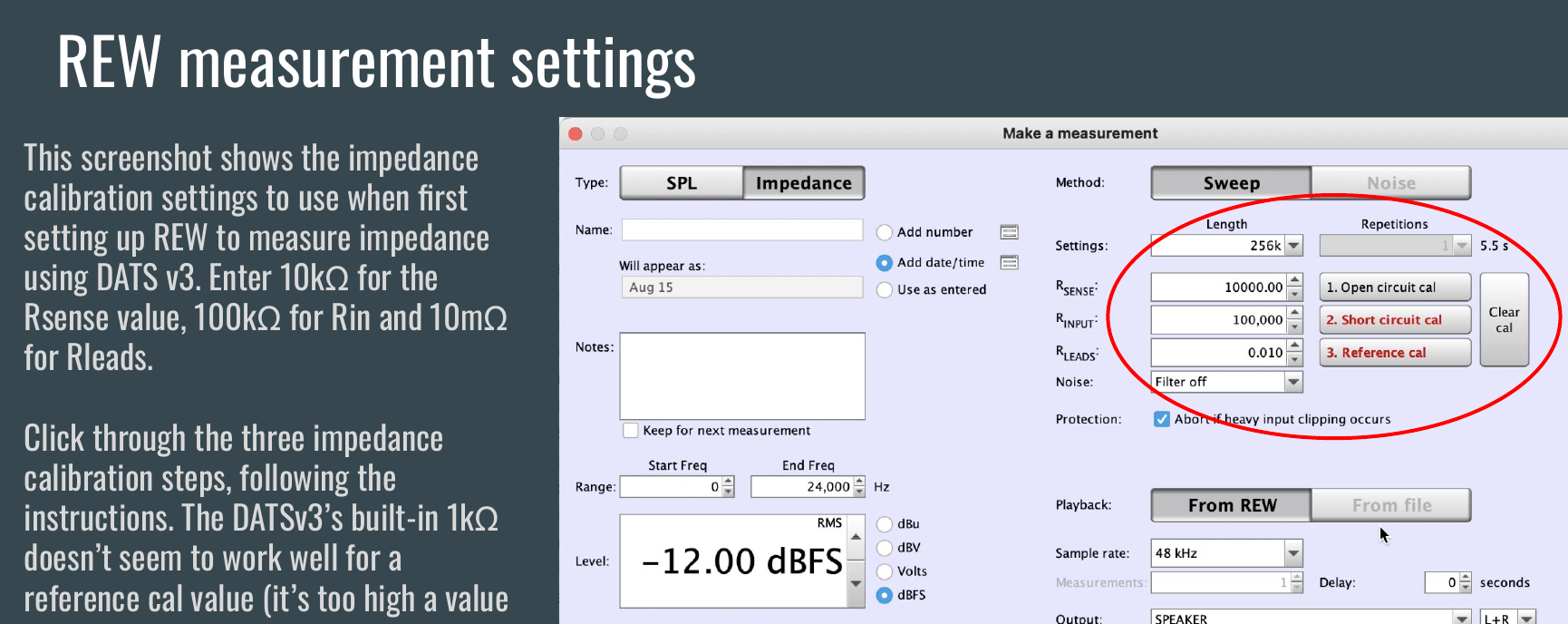
Task: Click the Clear cal button
Action: point(1504,320)
